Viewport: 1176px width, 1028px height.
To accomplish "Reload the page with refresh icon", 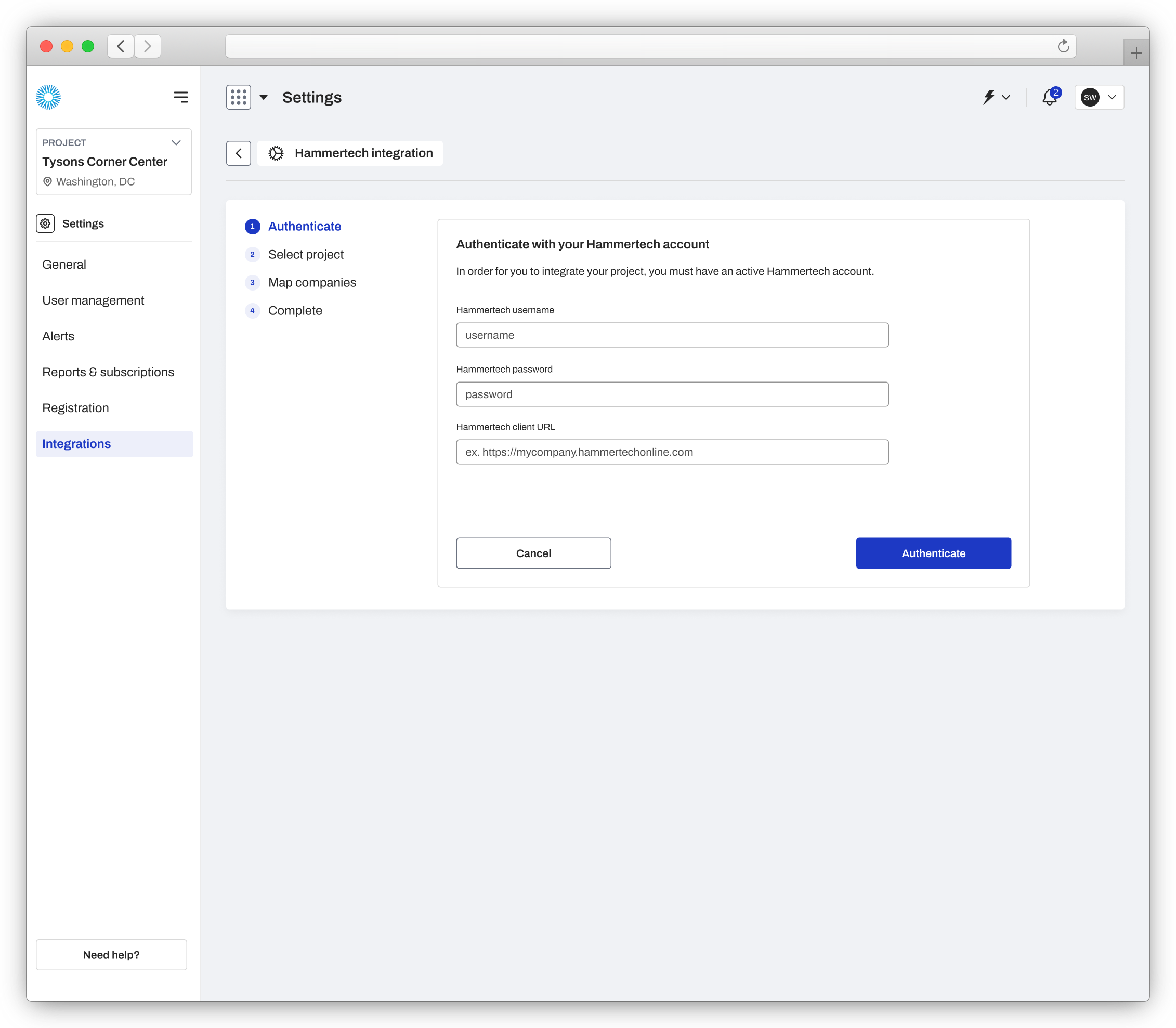I will click(x=1063, y=46).
